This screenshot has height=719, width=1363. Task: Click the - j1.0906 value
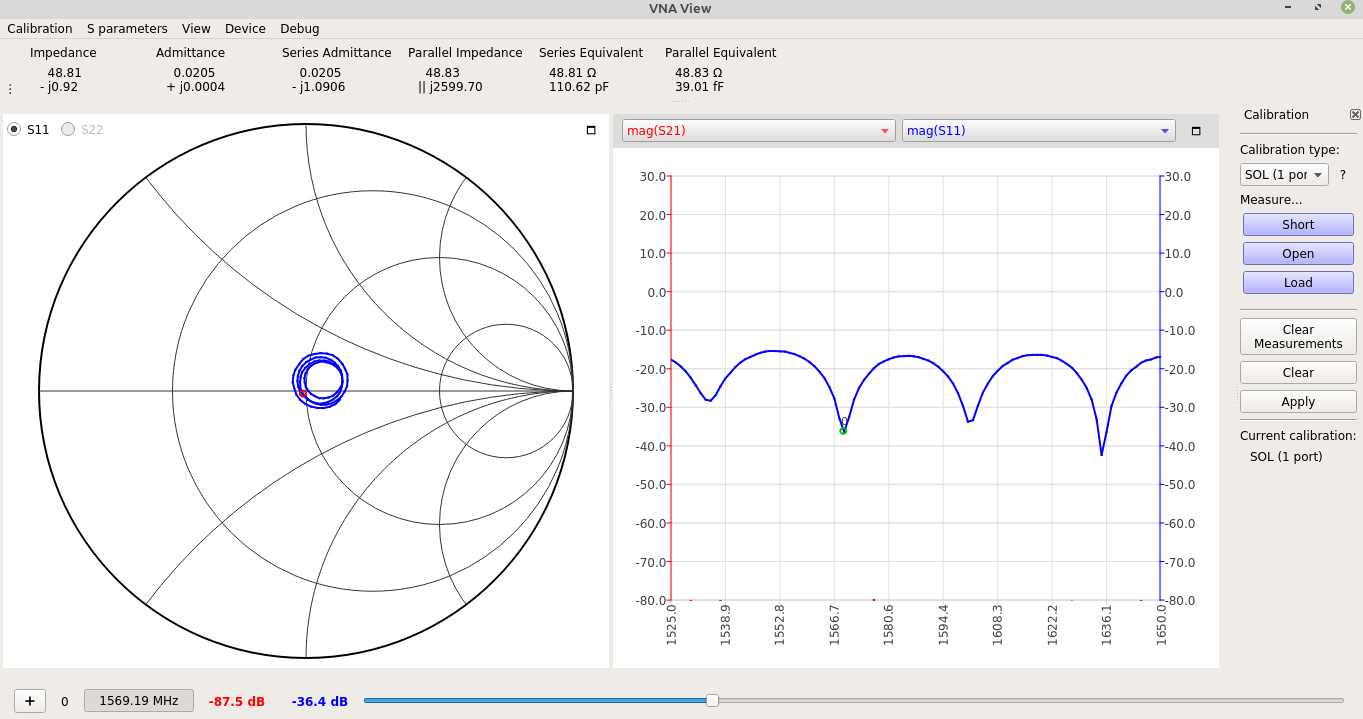tap(319, 87)
